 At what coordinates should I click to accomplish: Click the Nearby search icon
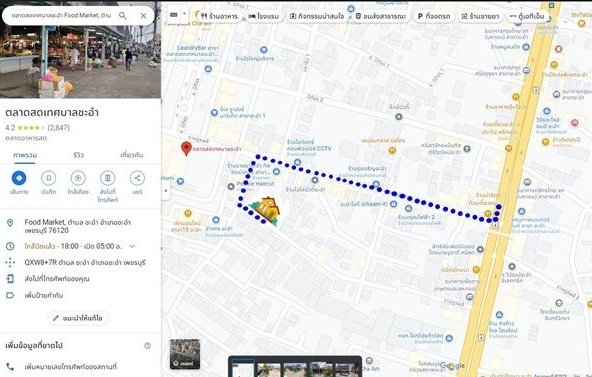[78, 178]
